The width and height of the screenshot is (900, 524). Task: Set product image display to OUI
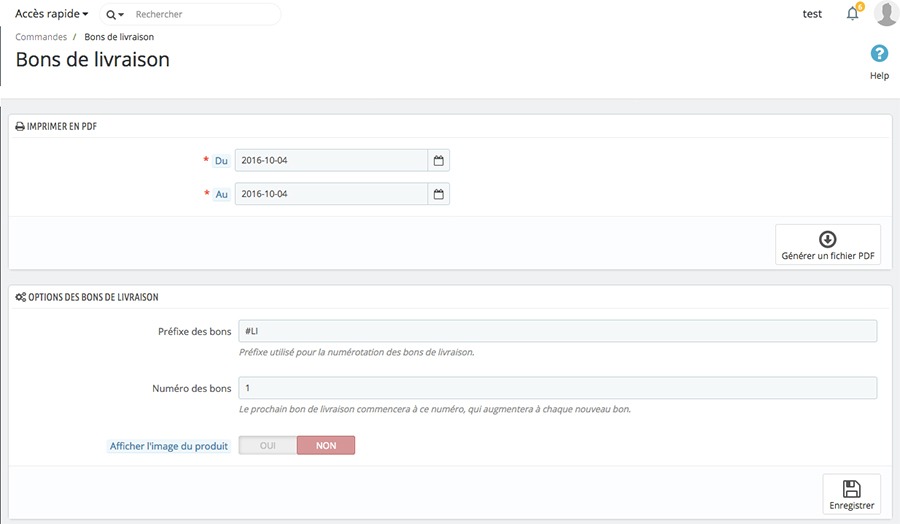[x=268, y=445]
